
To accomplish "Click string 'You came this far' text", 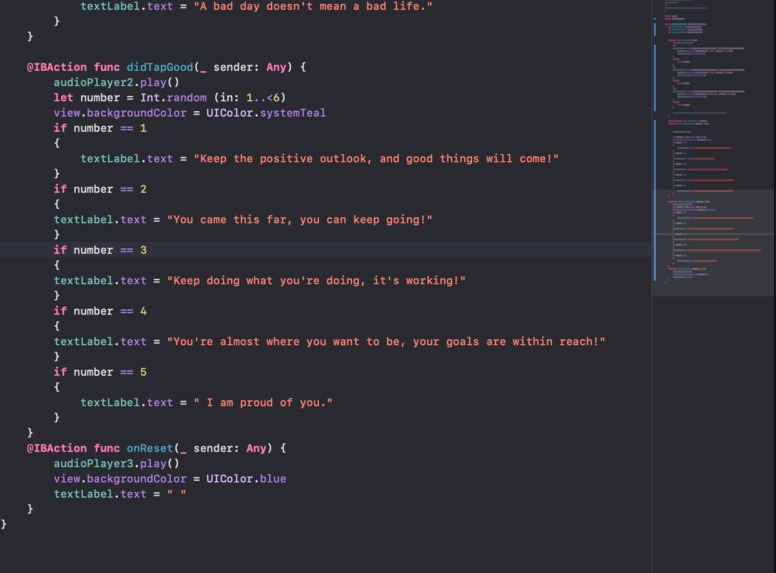I will [x=299, y=220].
